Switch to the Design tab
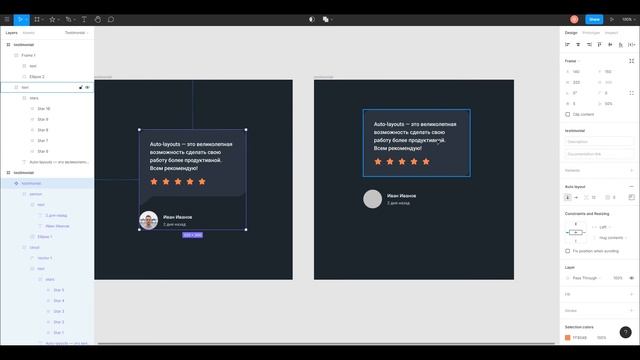The image size is (640, 360). tap(571, 33)
